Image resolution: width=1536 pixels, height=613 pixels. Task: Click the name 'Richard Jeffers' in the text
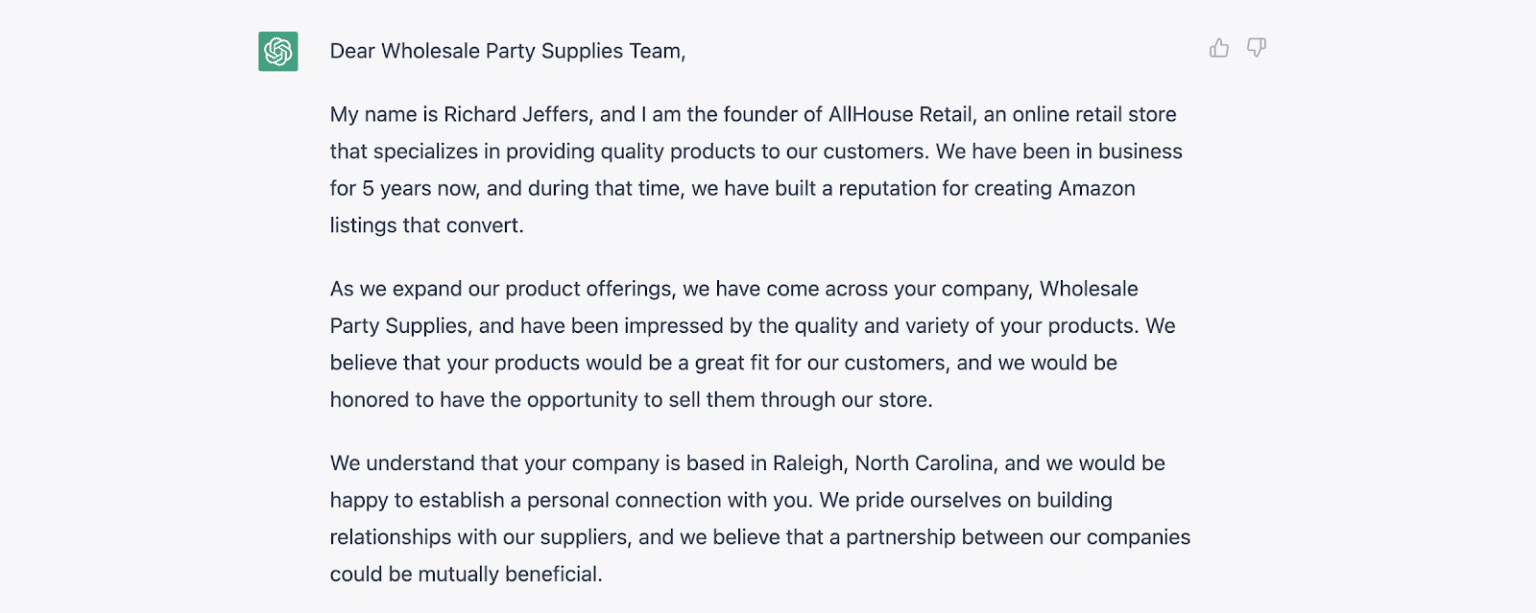pos(520,114)
